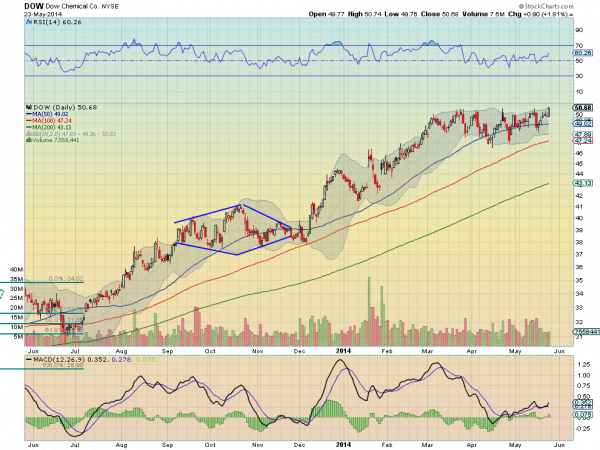Click the Mar label under price chart
The width and height of the screenshot is (600, 450).
[427, 351]
